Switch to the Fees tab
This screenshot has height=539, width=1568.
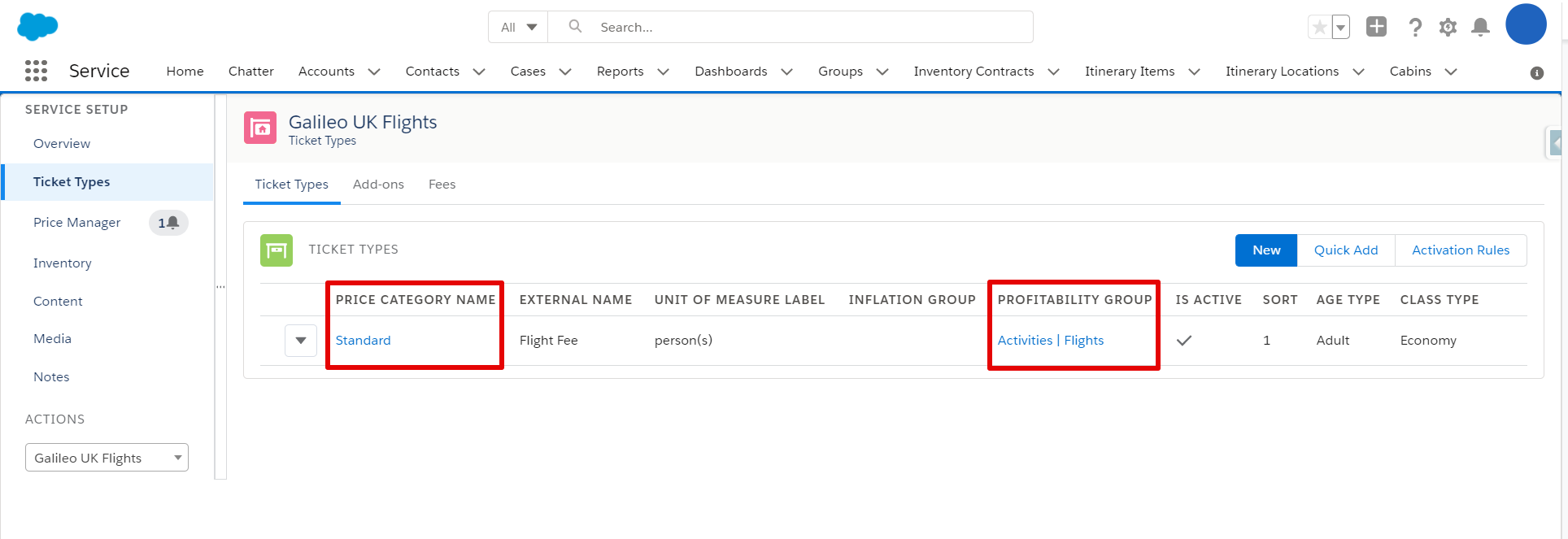pyautogui.click(x=442, y=185)
